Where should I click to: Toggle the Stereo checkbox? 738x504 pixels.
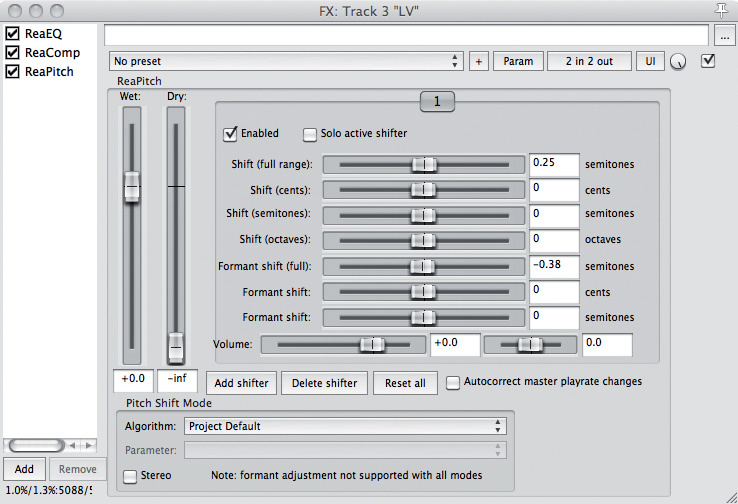tap(130, 476)
